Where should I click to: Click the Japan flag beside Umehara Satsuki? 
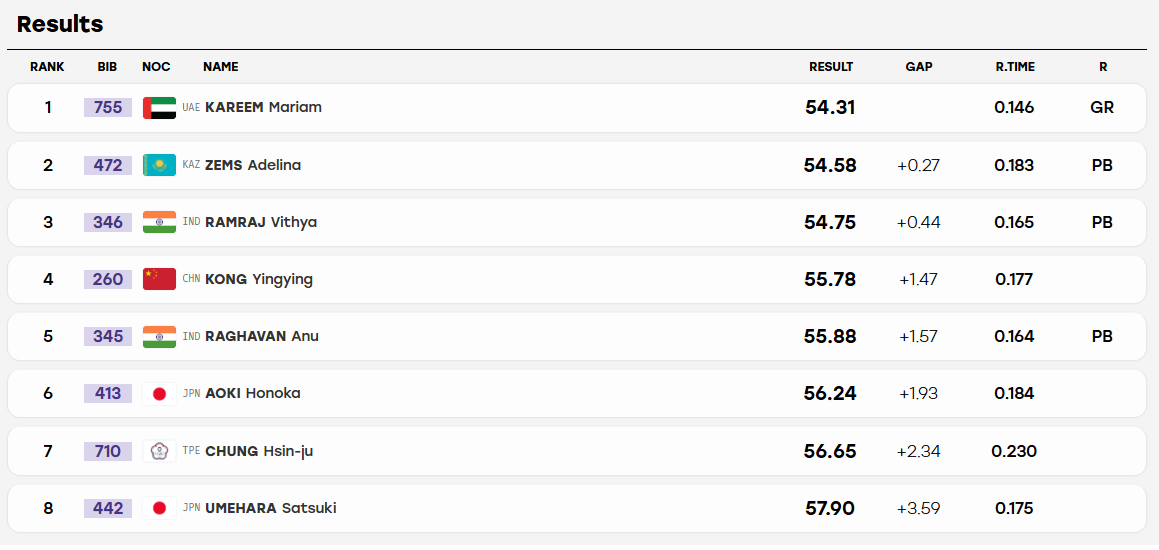coord(159,508)
